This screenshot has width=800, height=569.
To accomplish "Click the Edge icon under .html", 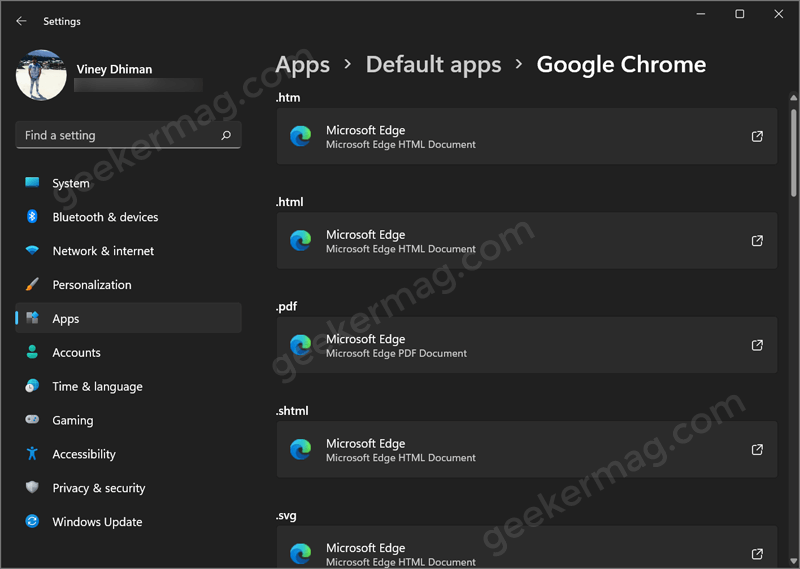I will [301, 240].
